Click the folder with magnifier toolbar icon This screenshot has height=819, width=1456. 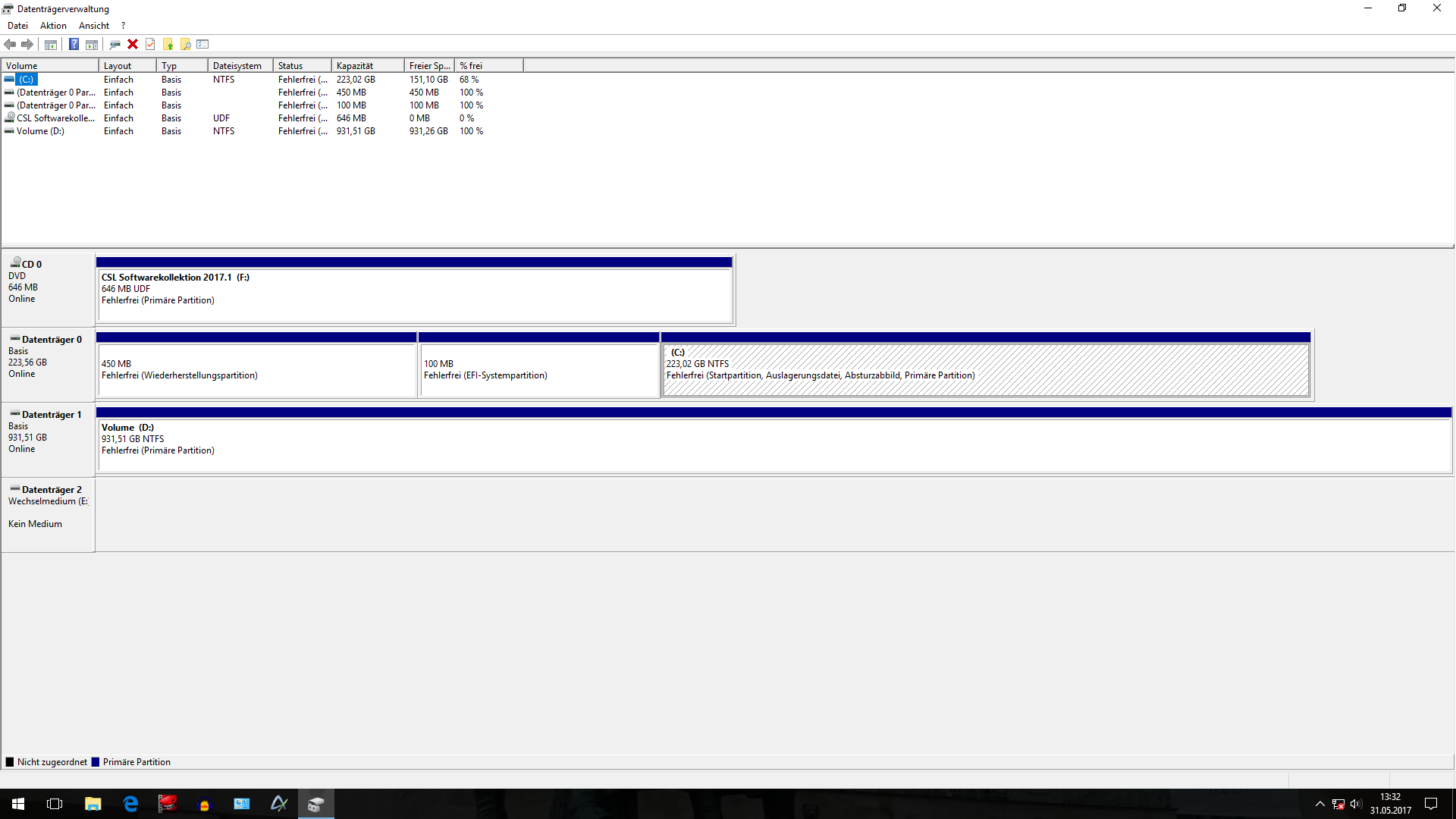coord(186,44)
